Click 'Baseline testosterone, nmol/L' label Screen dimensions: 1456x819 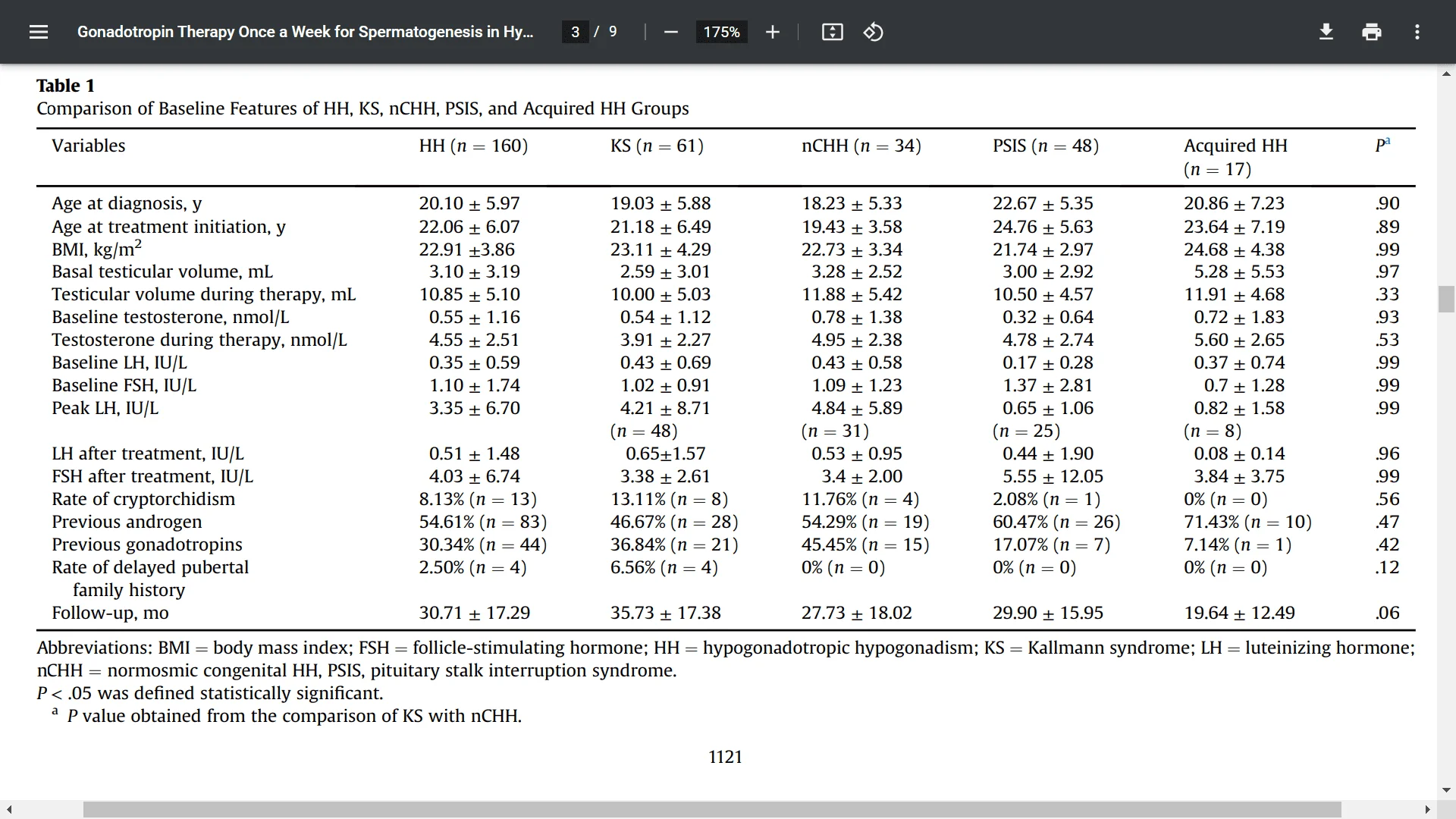(x=170, y=317)
